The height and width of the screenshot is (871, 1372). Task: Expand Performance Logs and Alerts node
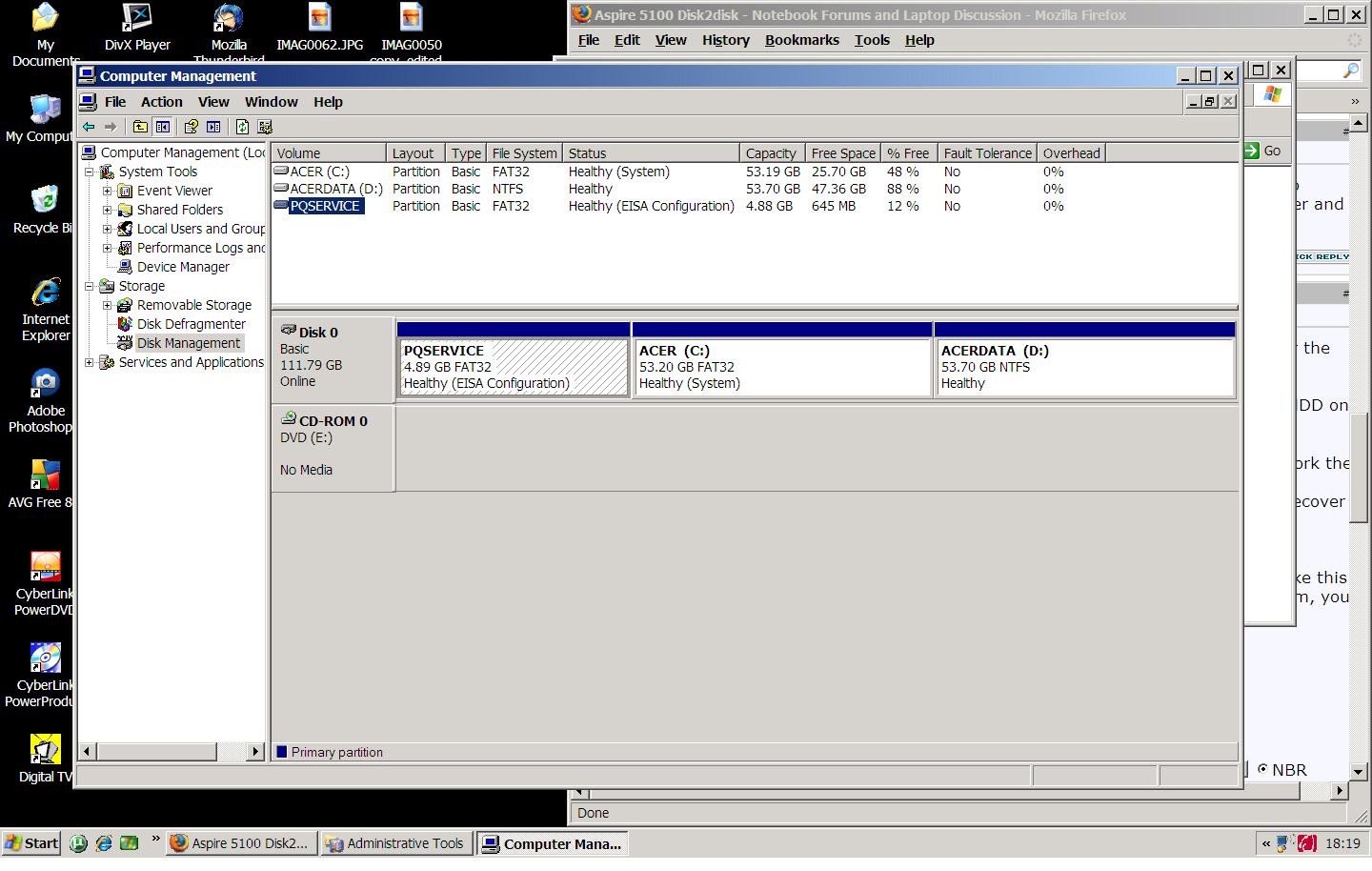point(108,248)
